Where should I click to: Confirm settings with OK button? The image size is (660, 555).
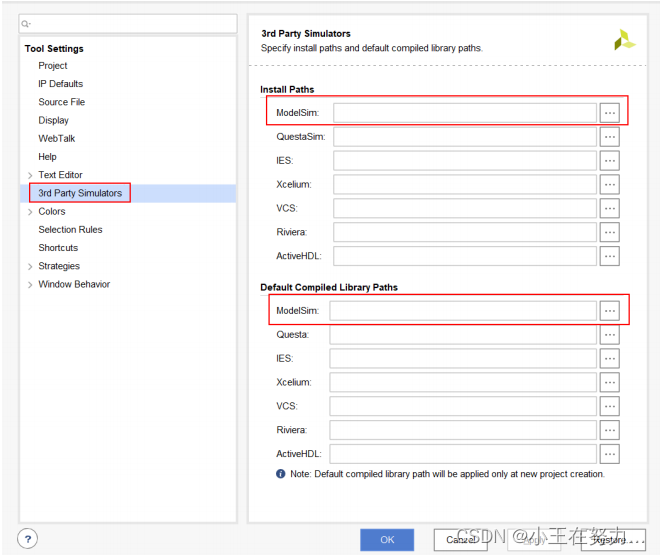(387, 539)
